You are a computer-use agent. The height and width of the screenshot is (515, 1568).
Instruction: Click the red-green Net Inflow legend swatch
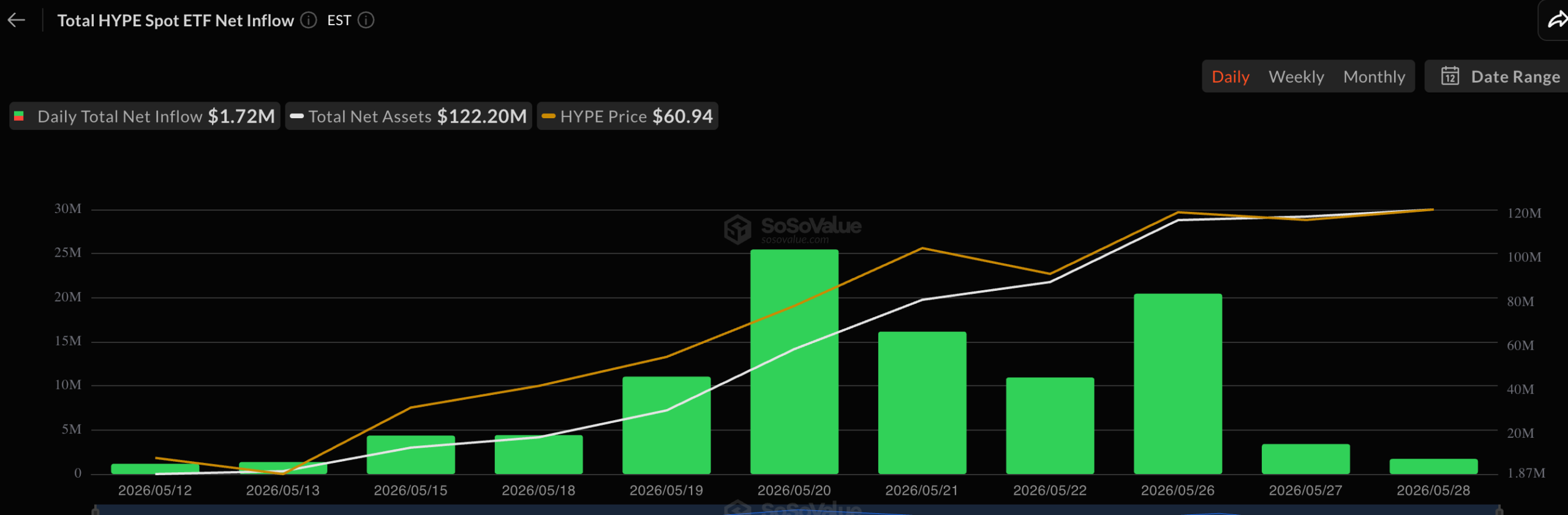click(x=19, y=116)
